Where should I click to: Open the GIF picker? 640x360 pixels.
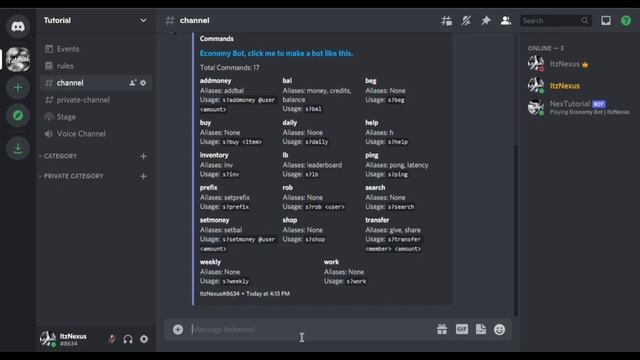click(x=462, y=329)
